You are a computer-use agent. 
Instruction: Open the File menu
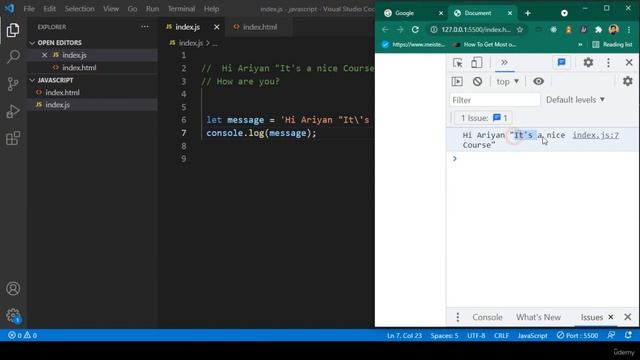[x=29, y=9]
